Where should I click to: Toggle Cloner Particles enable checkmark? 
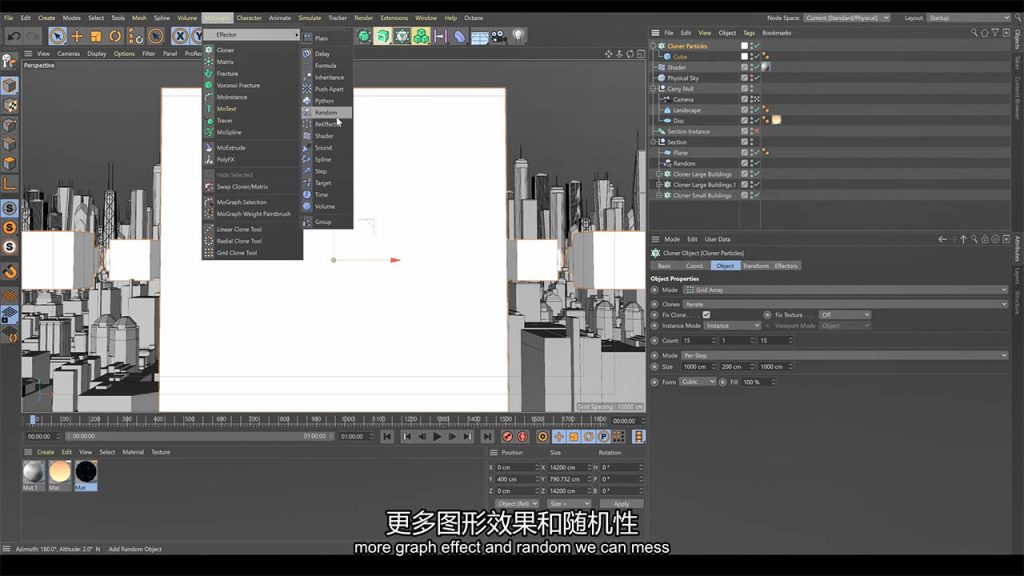tap(757, 46)
